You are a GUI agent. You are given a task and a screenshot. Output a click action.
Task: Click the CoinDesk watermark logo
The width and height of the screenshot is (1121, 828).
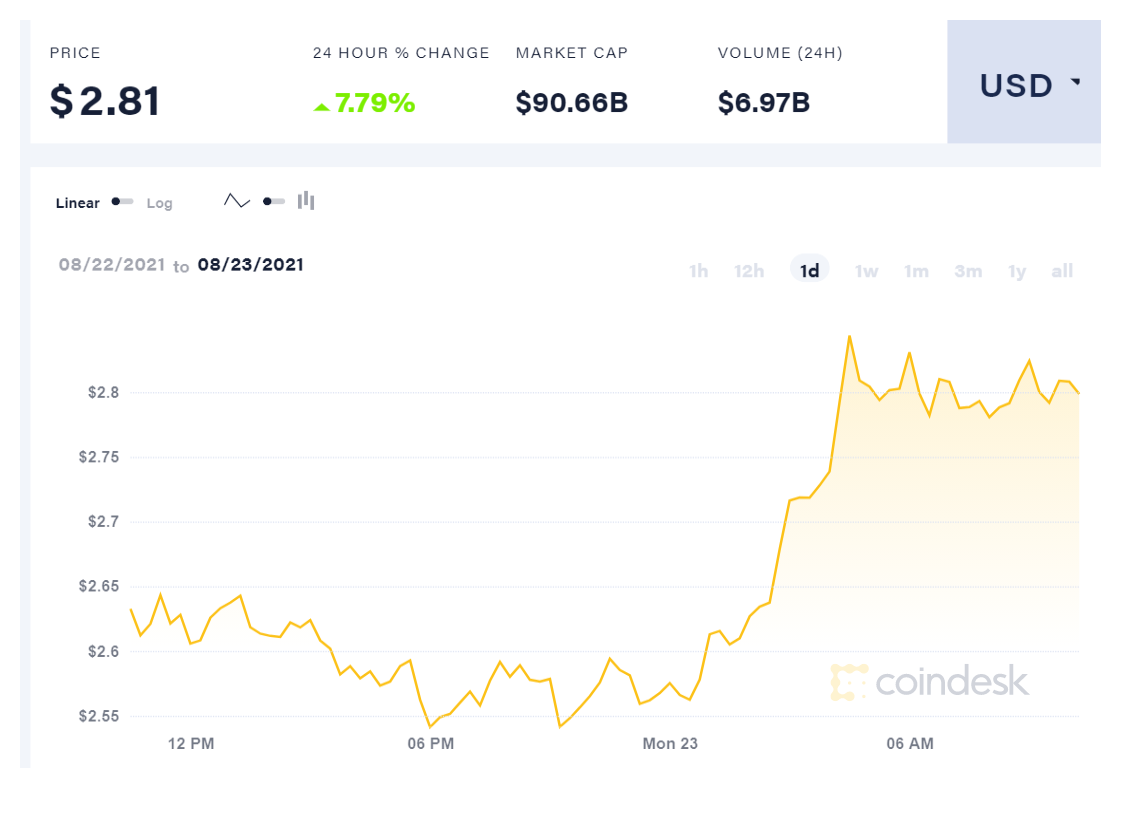pos(929,682)
